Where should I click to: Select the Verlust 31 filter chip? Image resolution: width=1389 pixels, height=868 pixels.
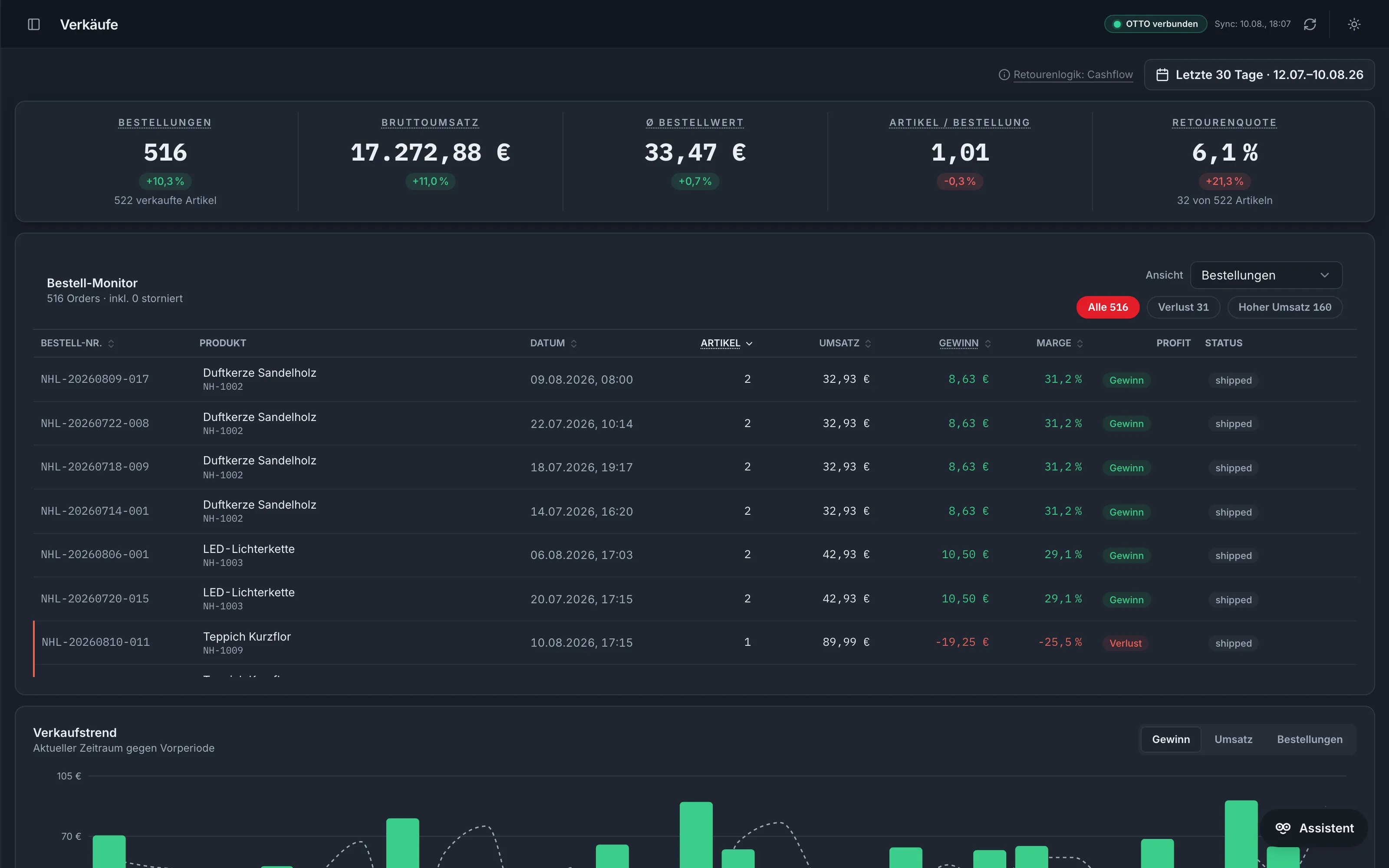click(1184, 307)
